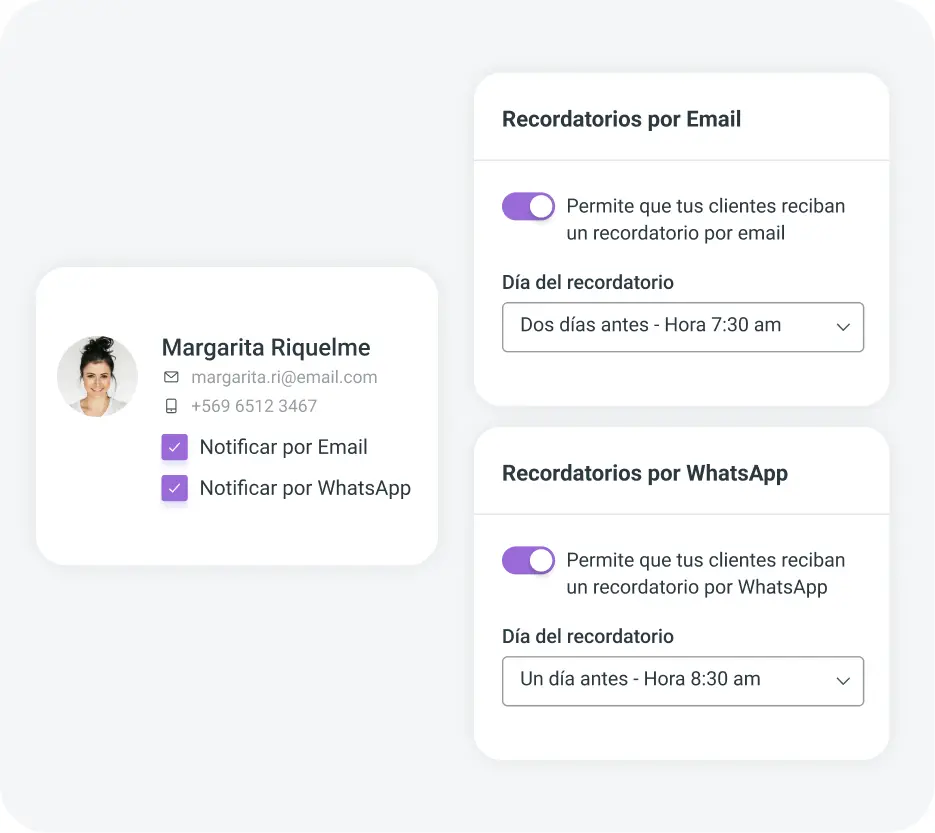Click the 'Notificar por WhatsApp' label
This screenshot has width=935, height=833.
pyautogui.click(x=305, y=488)
